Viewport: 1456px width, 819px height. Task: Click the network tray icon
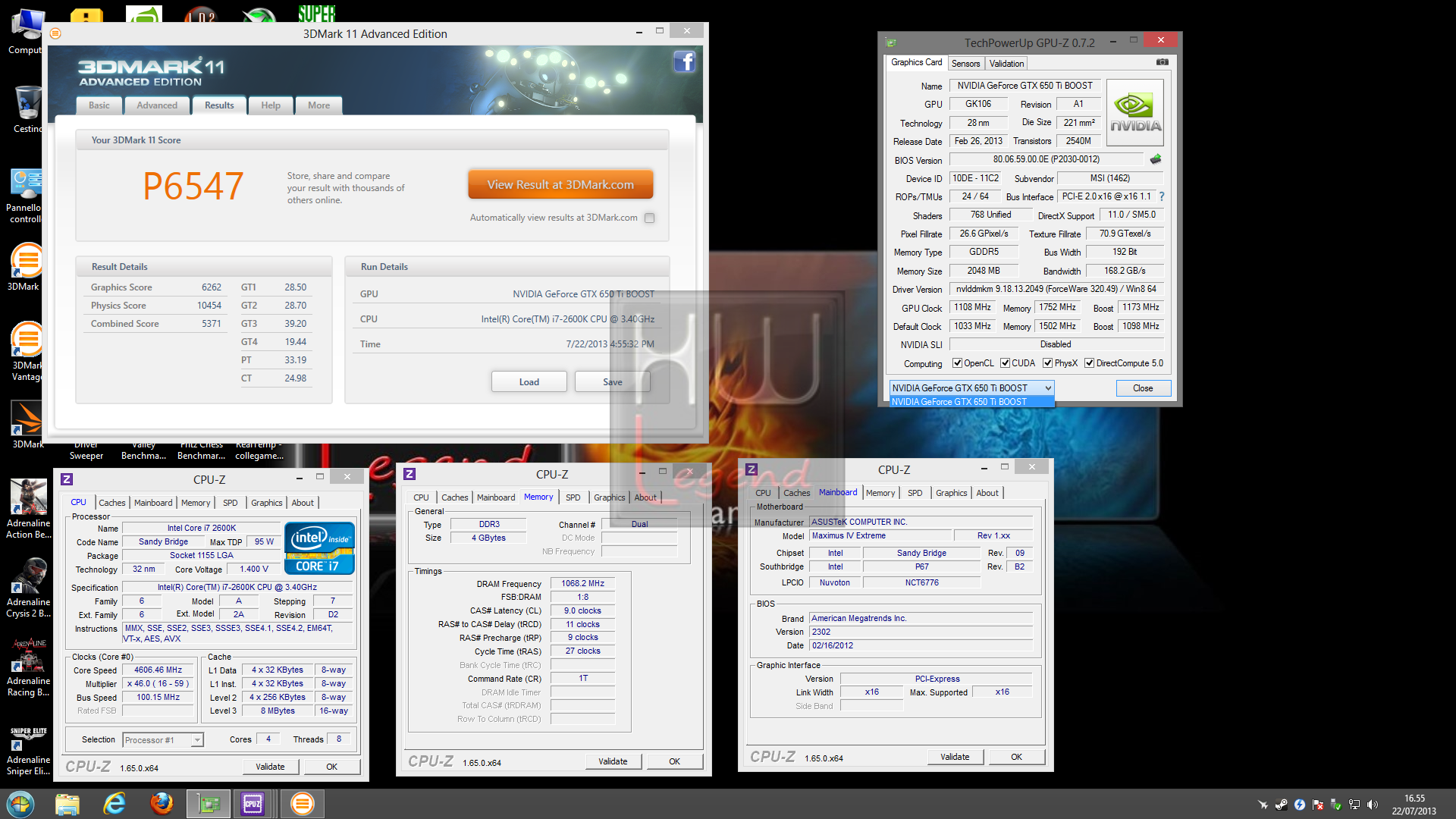[x=1354, y=805]
